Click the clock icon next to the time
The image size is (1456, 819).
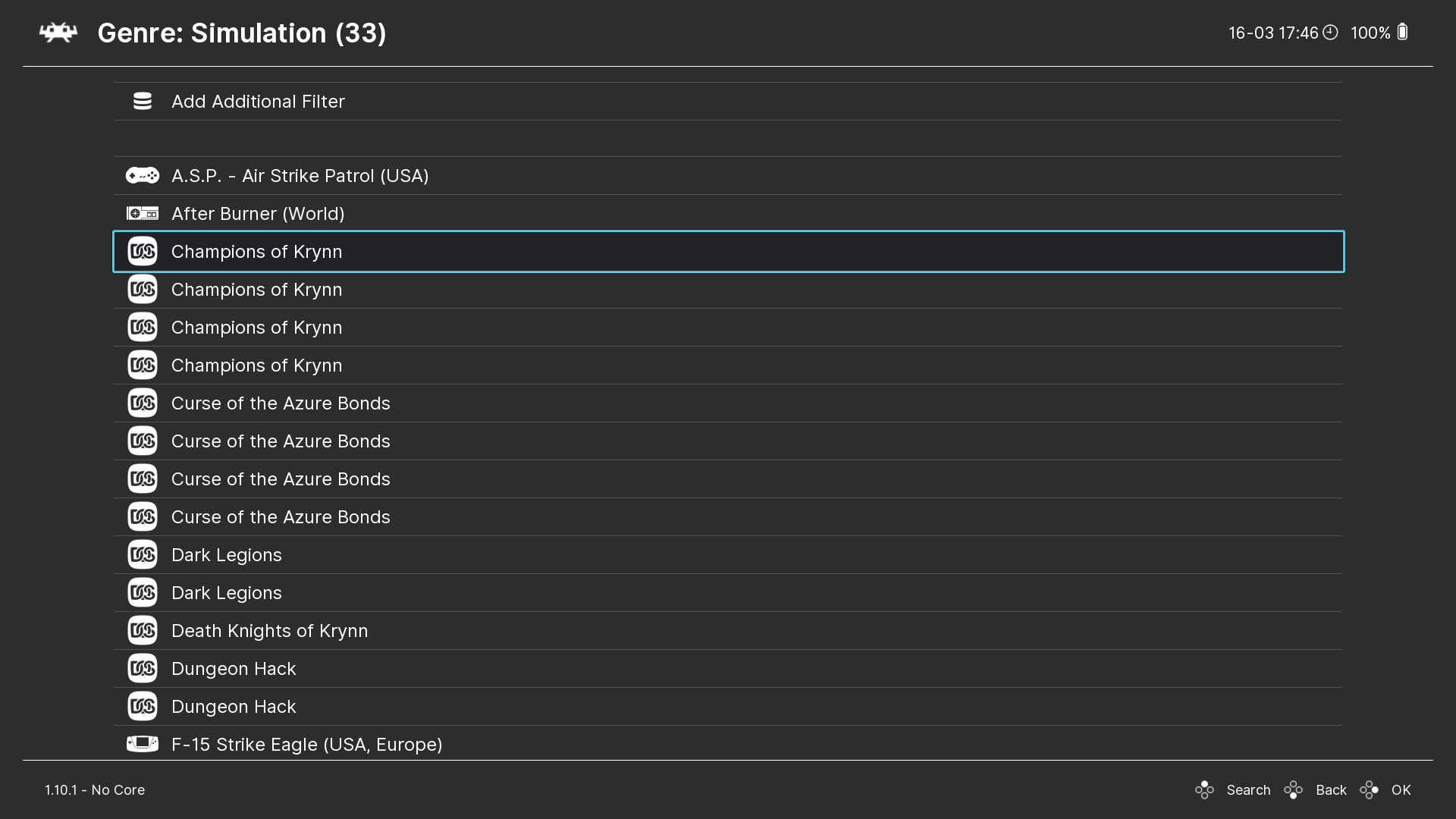1330,33
